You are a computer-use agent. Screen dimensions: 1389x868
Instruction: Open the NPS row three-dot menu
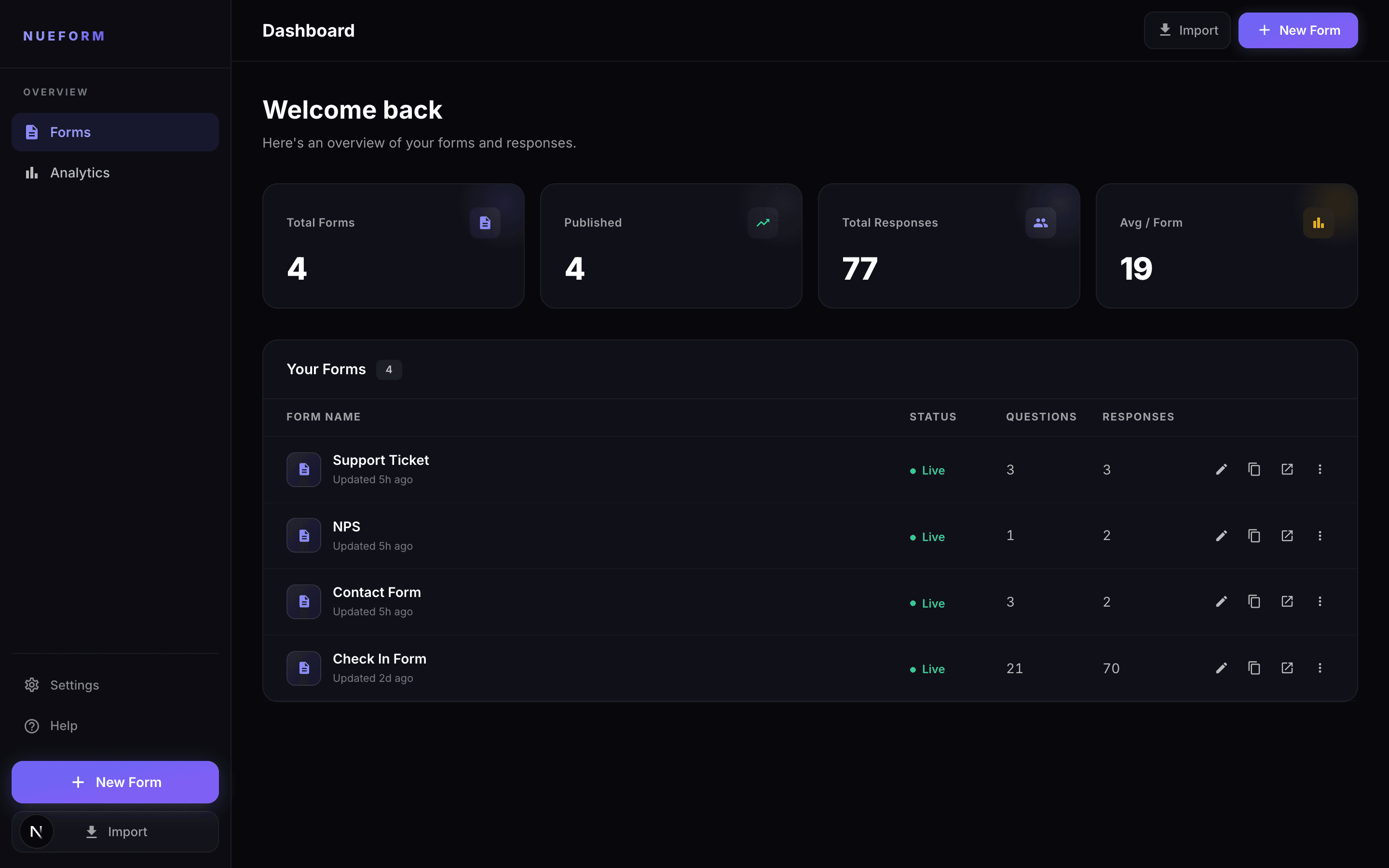(x=1320, y=535)
